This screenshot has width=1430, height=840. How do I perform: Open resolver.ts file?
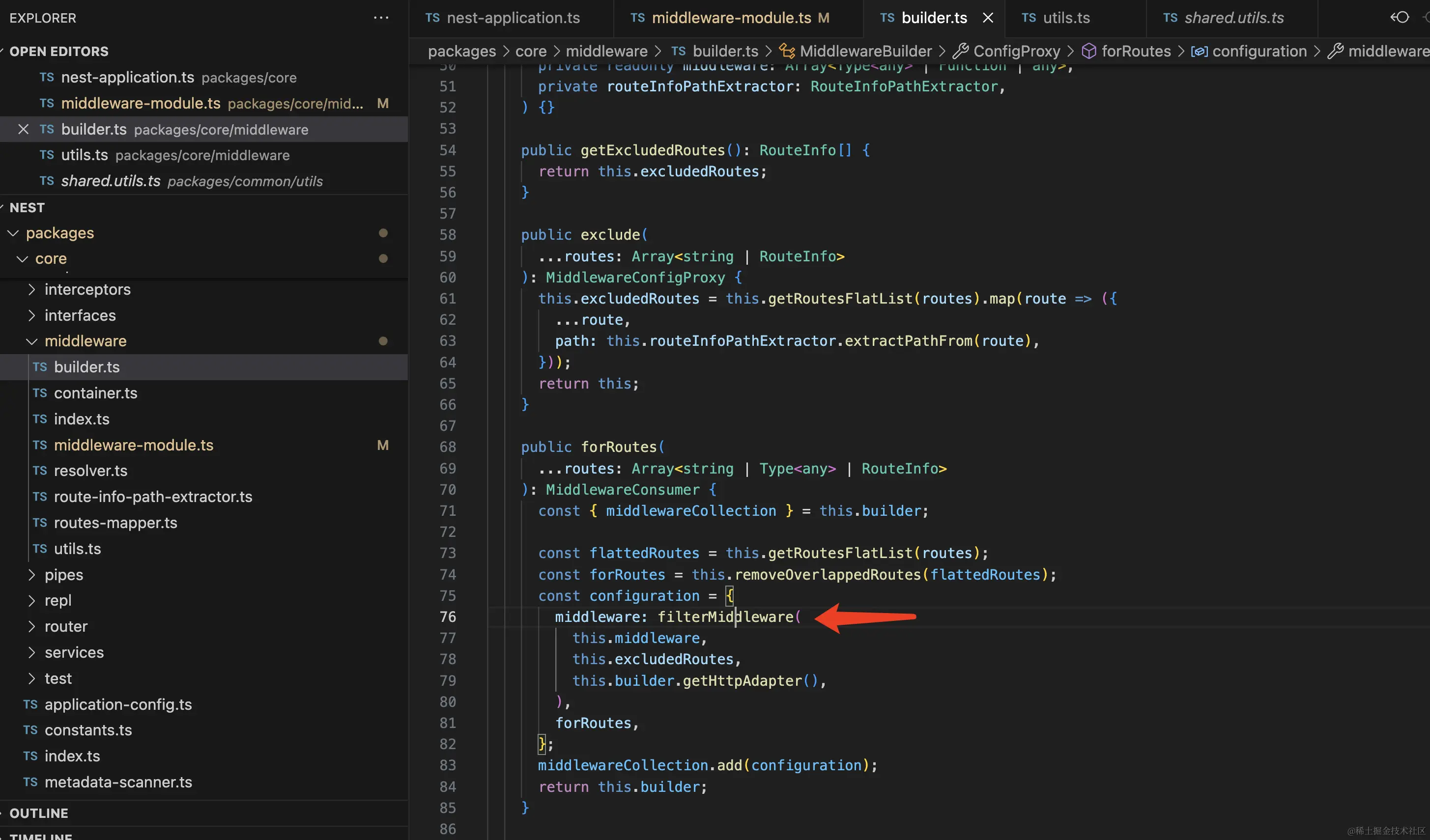204,471
